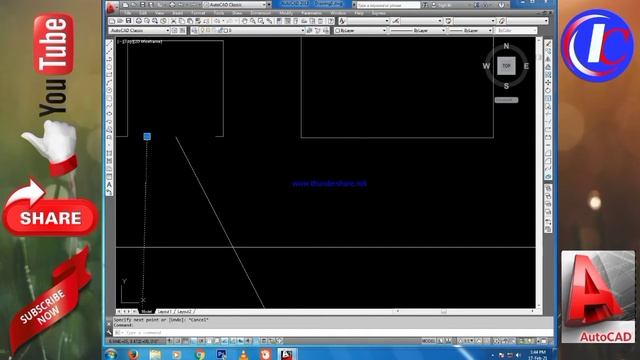Select the Arc draw tool
The height and width of the screenshot is (360, 640).
pyautogui.click(x=109, y=83)
